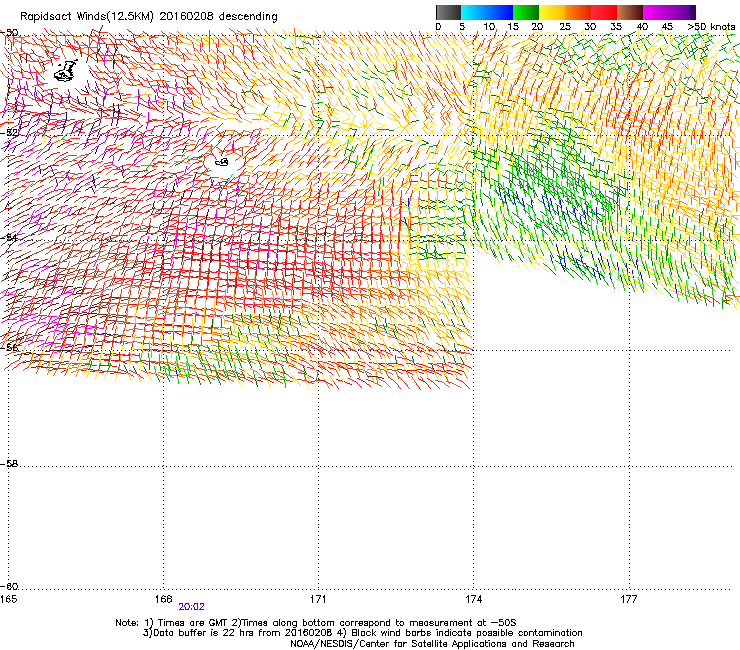Click the '-52' latitude axis label
This screenshot has height=650, width=740.
point(9,133)
